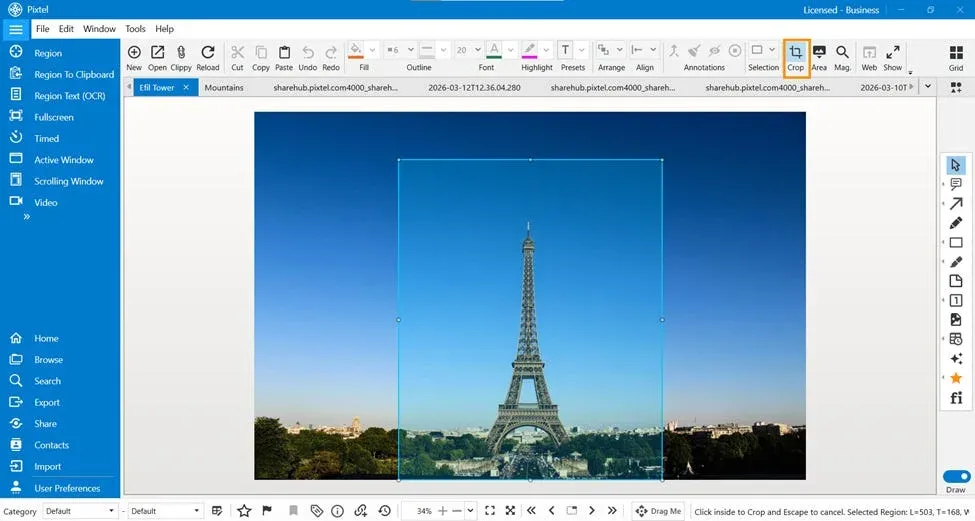The width and height of the screenshot is (975, 521).
Task: Select the arrow pointer tool in right palette
Action: point(956,165)
